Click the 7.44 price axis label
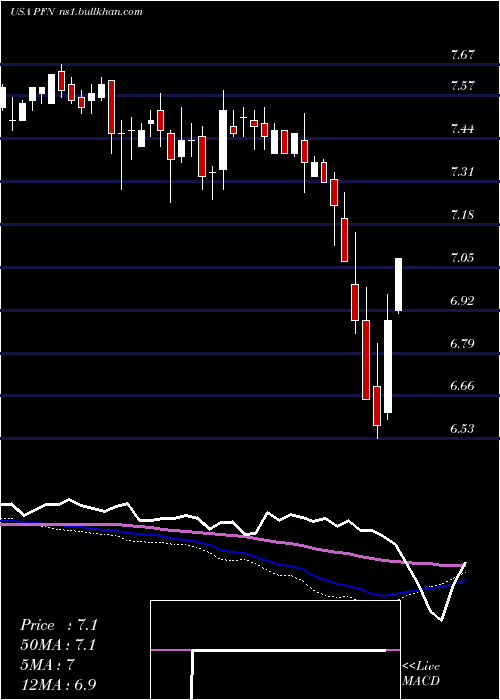 [x=462, y=129]
